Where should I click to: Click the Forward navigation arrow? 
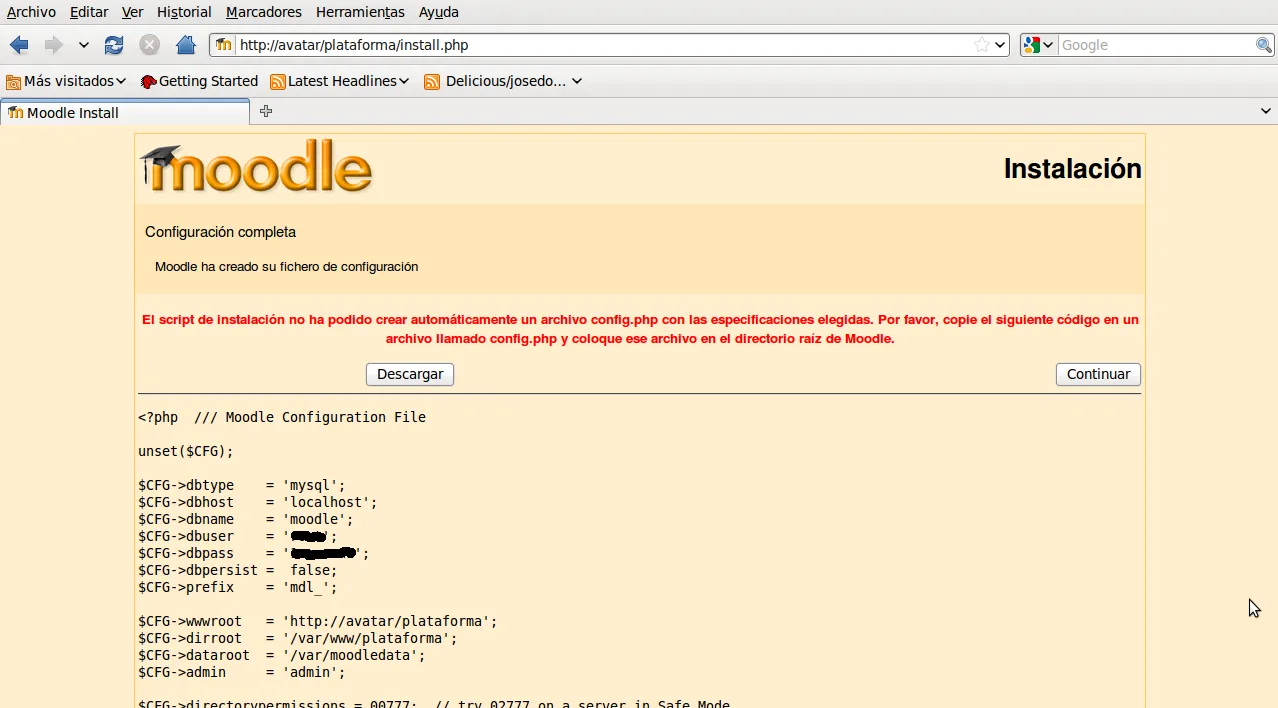coord(53,45)
